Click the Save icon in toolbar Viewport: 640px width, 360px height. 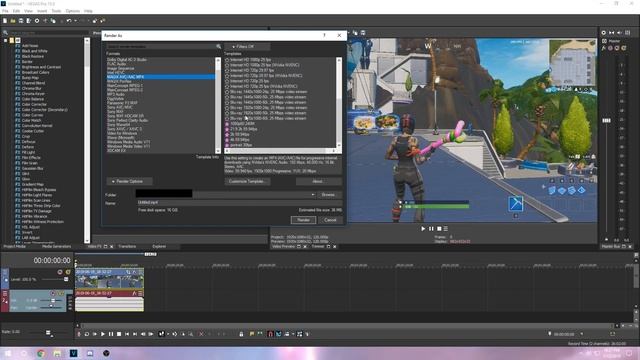click(x=21, y=20)
